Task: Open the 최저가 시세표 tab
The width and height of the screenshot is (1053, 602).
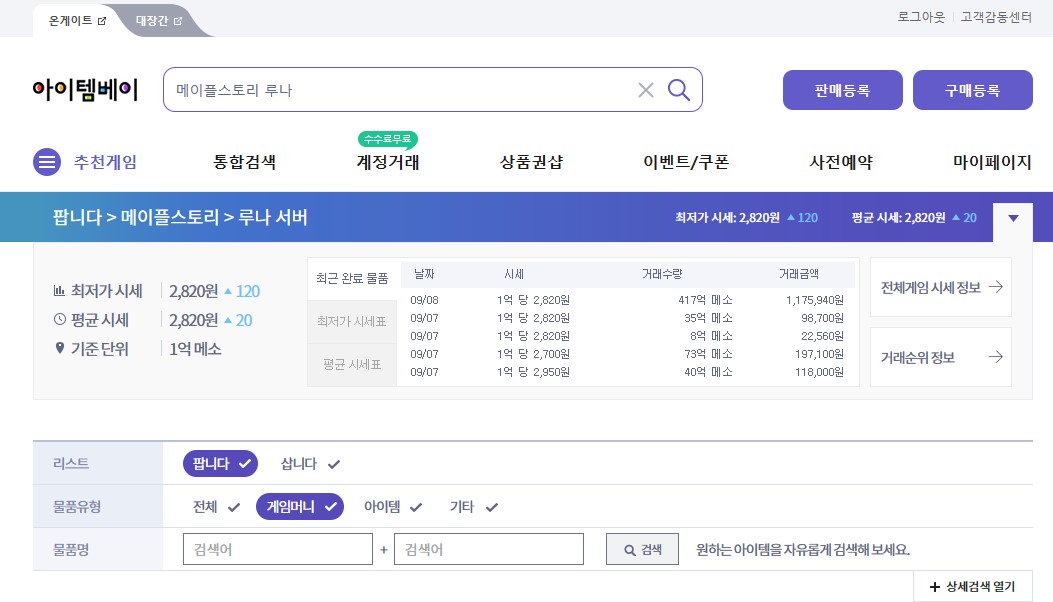Action: point(352,322)
